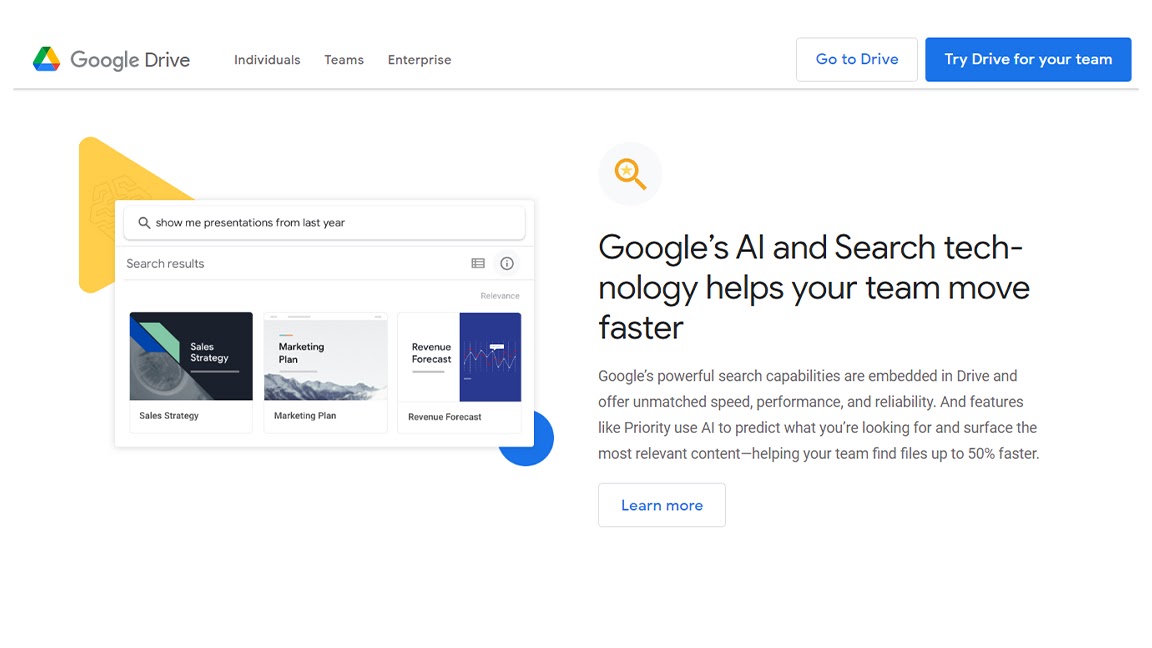Click the Go to Drive button

(x=856, y=59)
